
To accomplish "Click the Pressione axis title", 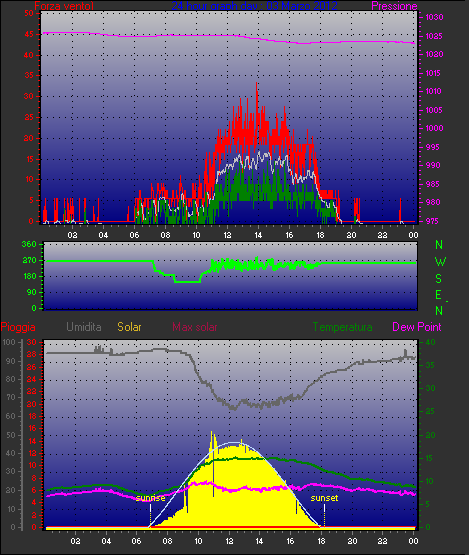I will coord(394,6).
